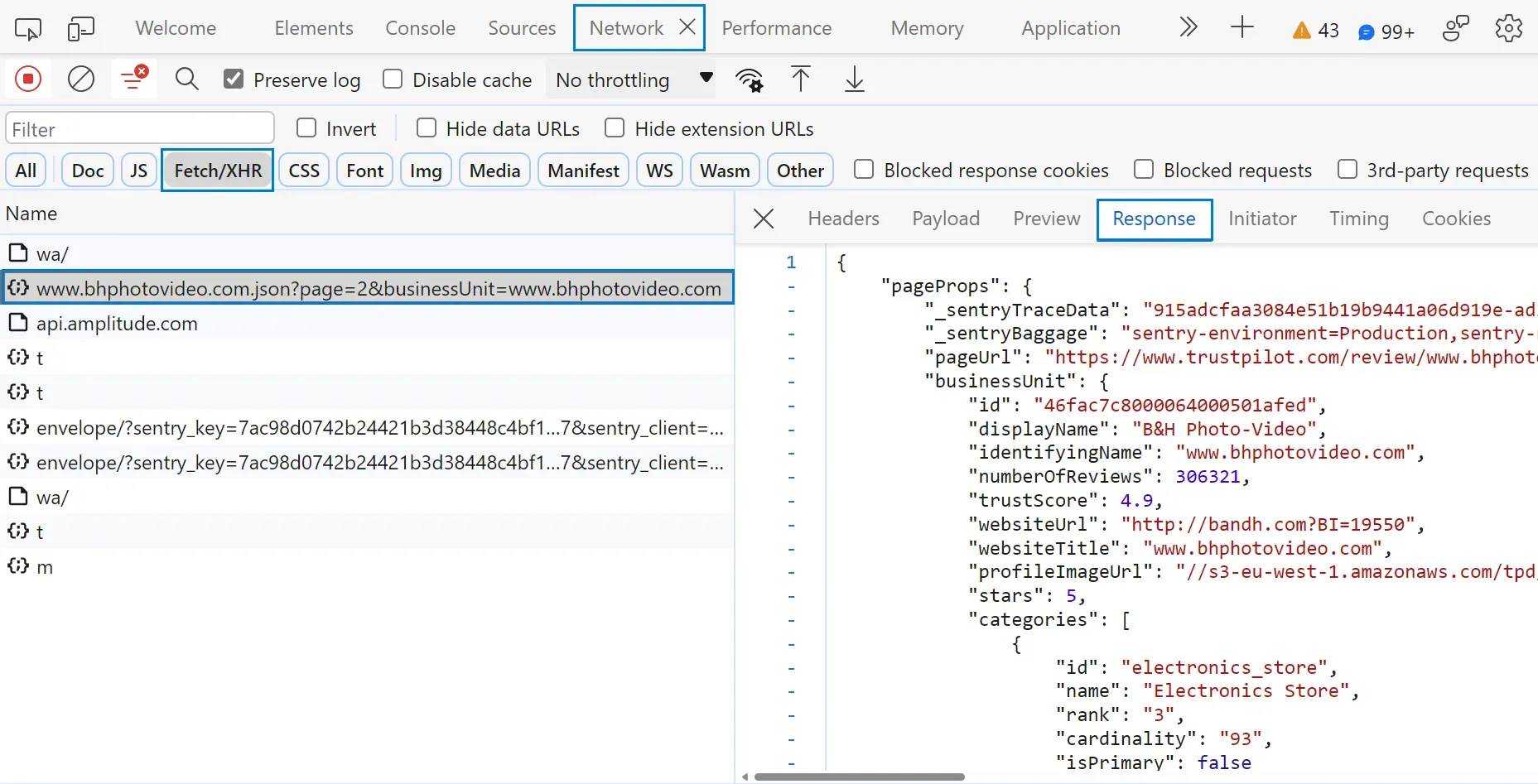Show only WS requests
The image size is (1538, 784).
tap(658, 170)
